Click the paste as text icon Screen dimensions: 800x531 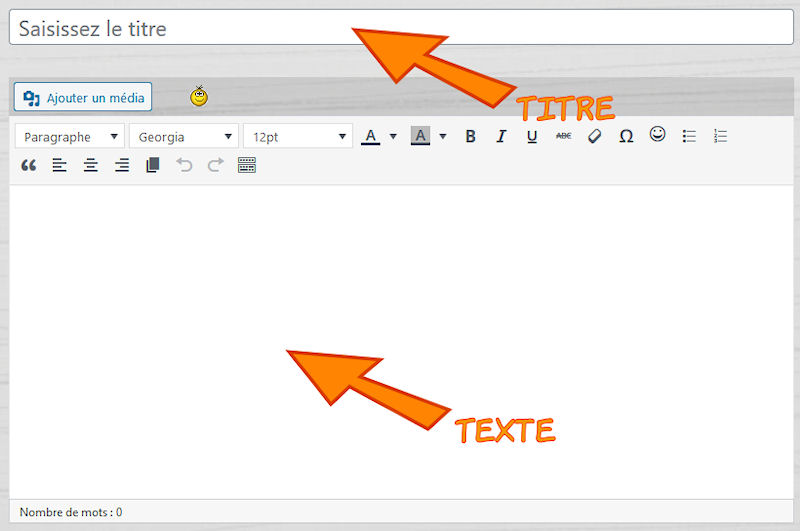click(153, 165)
